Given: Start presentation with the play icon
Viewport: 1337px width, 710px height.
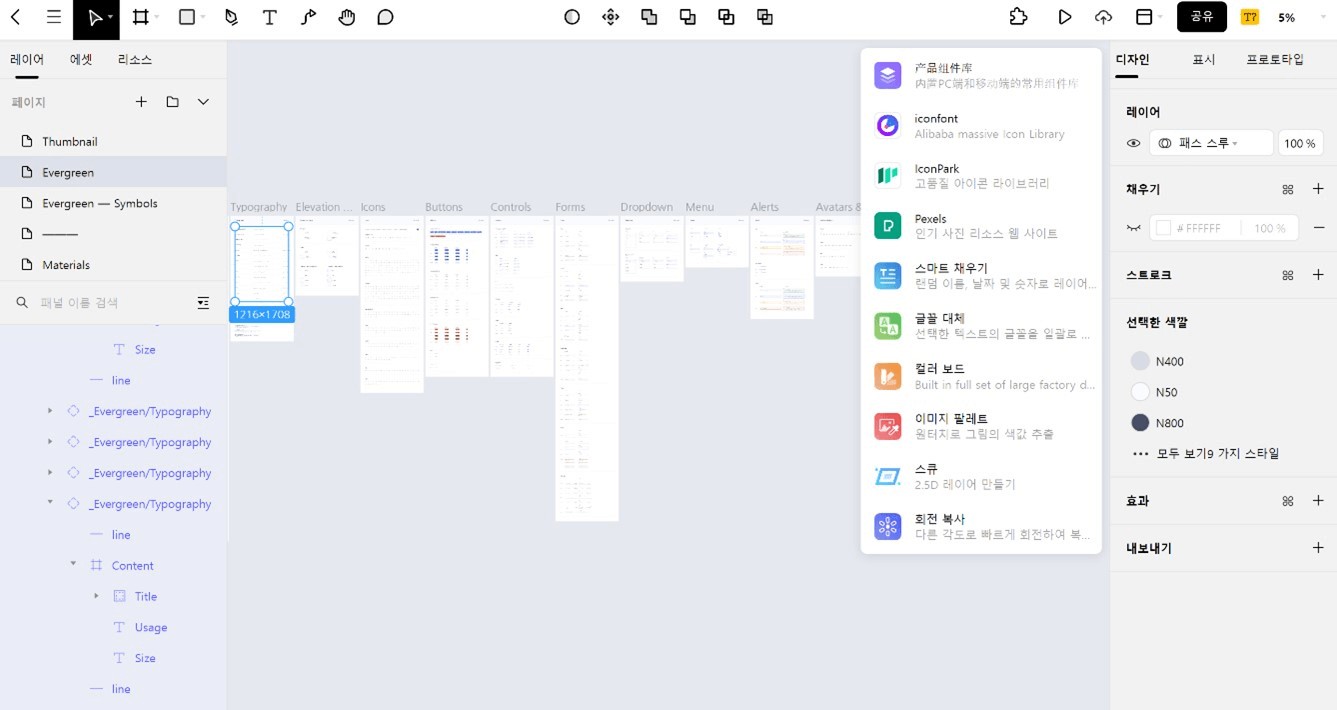Looking at the screenshot, I should coord(1065,17).
